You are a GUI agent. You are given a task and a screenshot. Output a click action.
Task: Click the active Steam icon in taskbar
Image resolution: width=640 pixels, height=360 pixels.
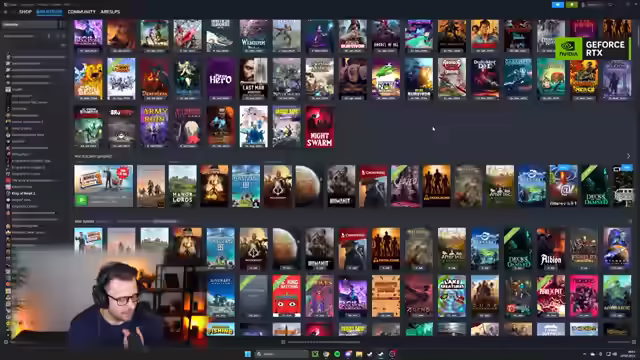click(381, 354)
